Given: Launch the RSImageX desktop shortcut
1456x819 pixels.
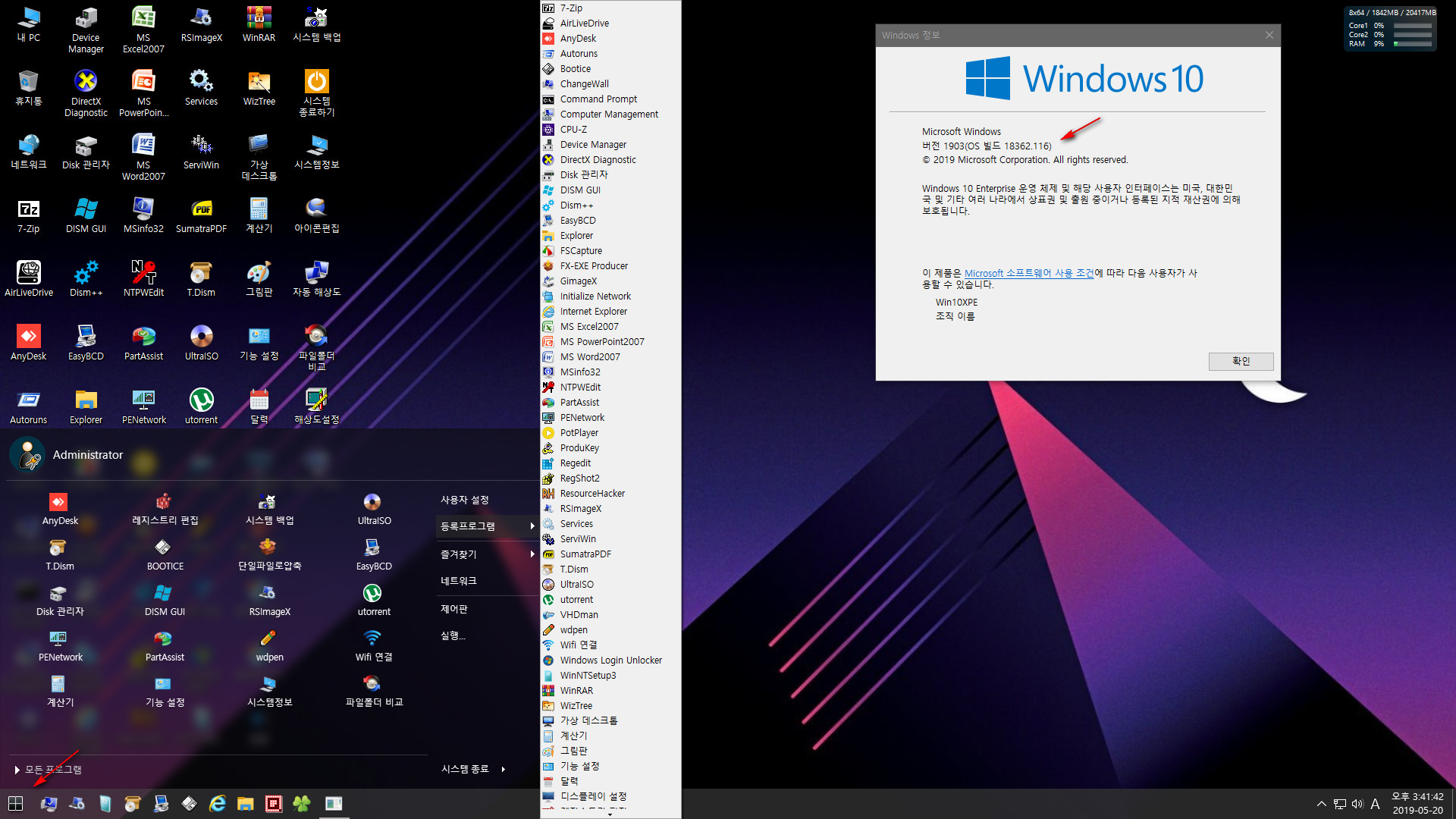Looking at the screenshot, I should point(201,24).
